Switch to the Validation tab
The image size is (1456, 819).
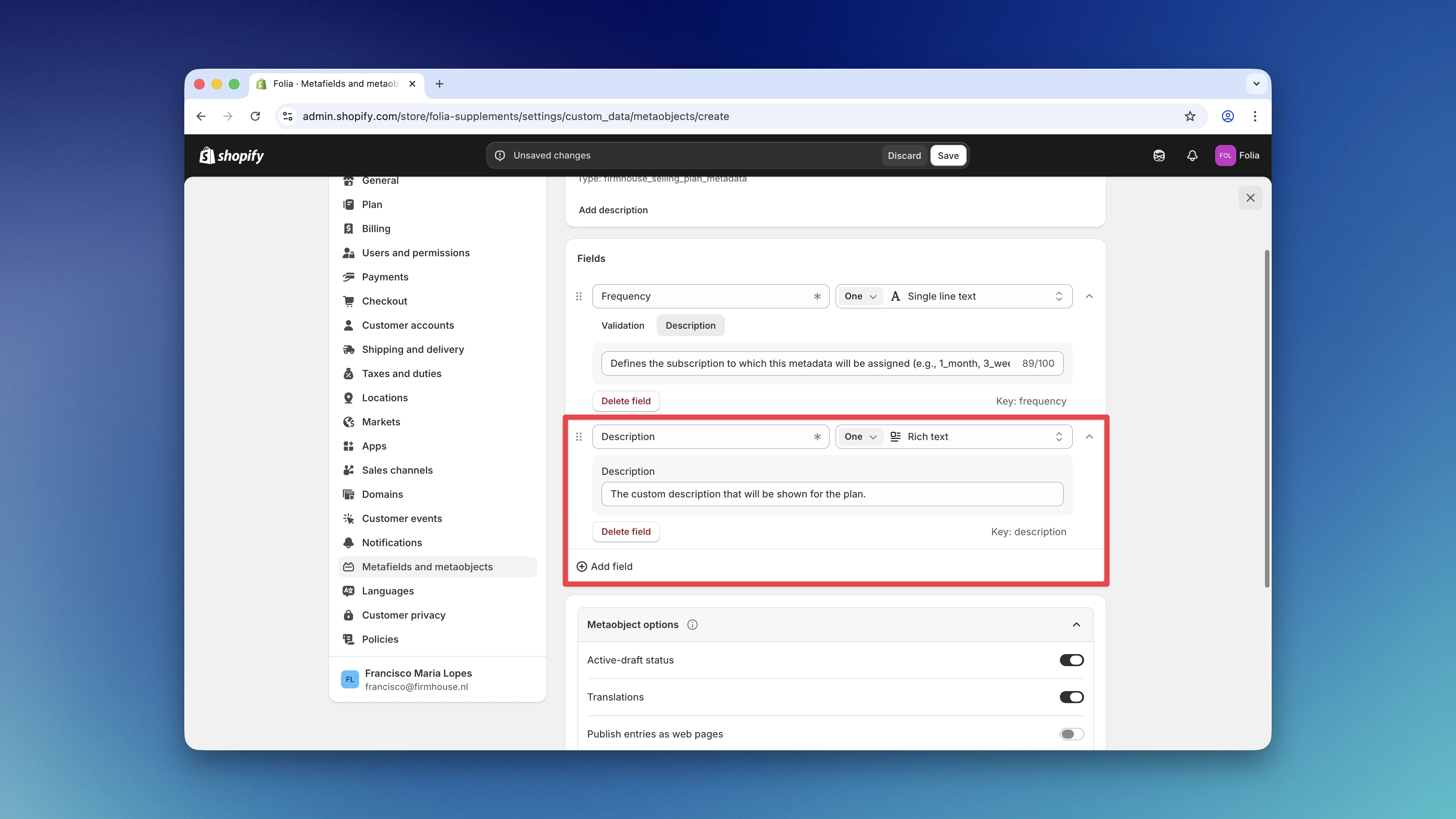click(x=622, y=325)
